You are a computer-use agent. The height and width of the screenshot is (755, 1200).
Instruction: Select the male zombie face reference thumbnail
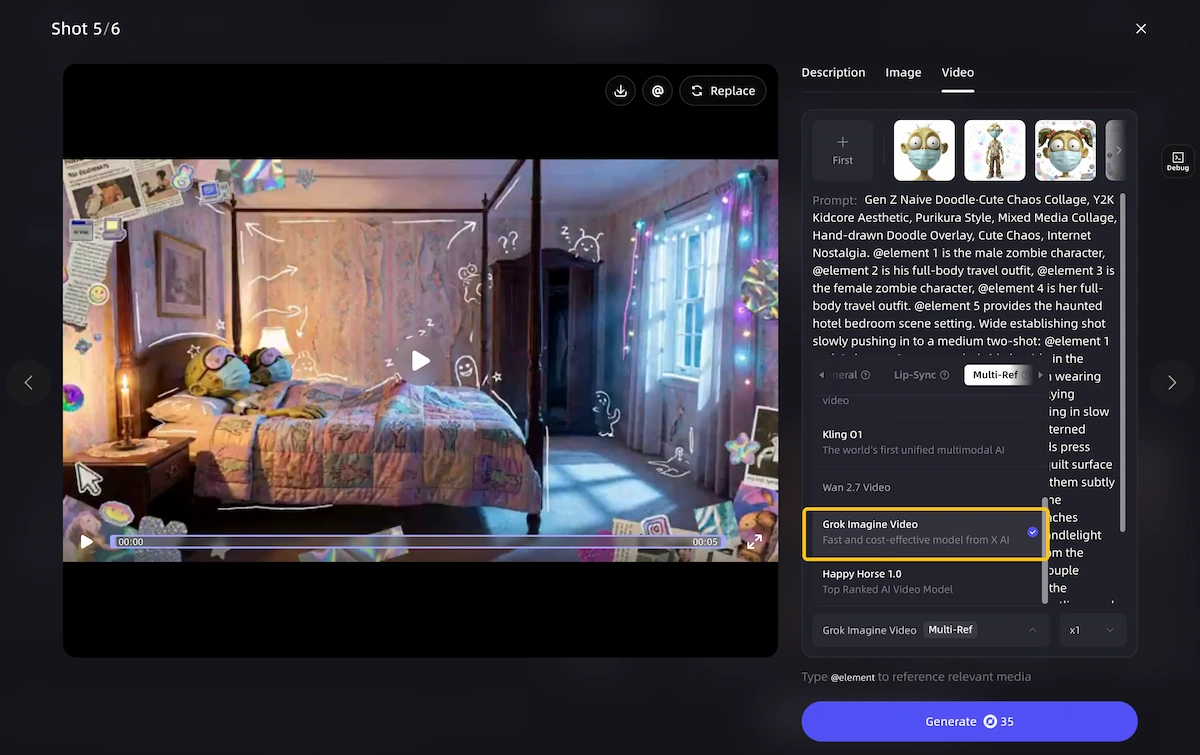point(924,150)
